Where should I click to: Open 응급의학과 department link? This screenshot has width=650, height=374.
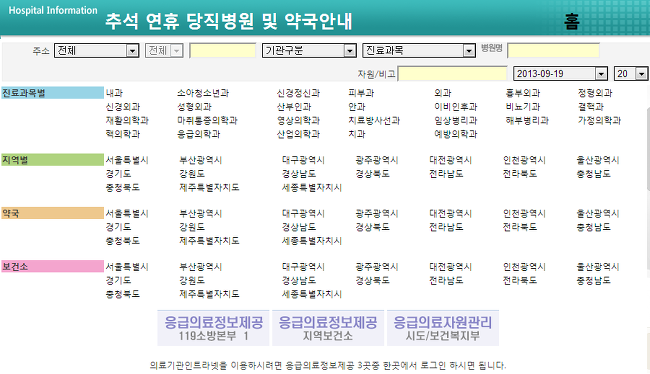(199, 134)
